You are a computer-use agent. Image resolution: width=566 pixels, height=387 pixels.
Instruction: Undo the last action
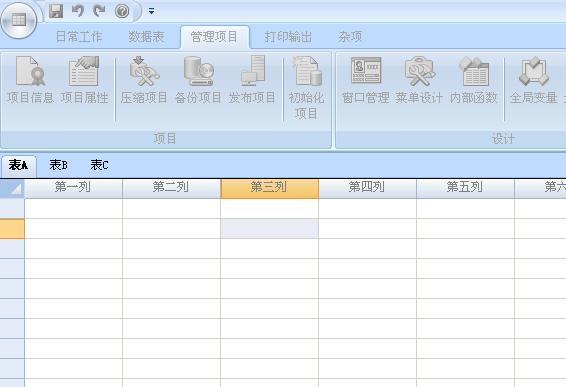point(78,11)
